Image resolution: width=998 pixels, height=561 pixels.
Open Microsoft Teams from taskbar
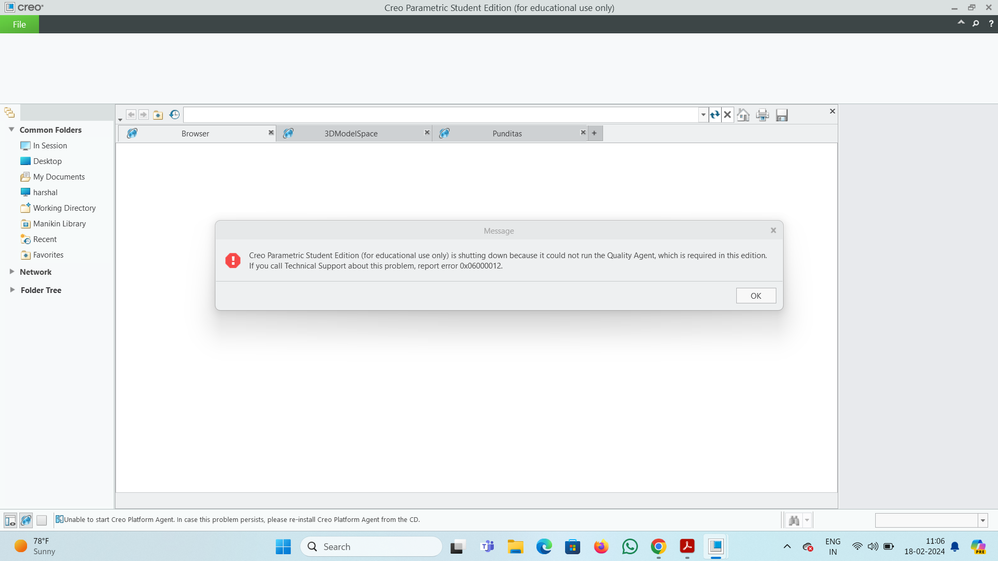click(x=488, y=546)
